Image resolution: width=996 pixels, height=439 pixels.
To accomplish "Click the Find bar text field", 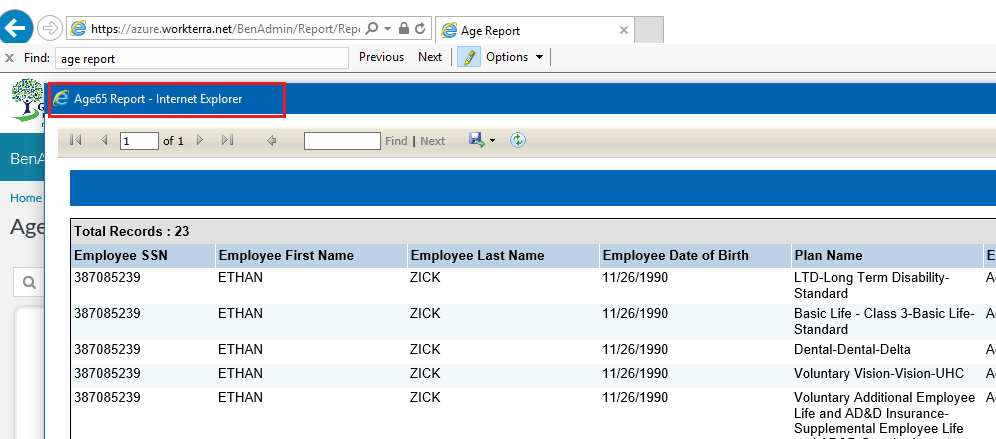I will 200,58.
